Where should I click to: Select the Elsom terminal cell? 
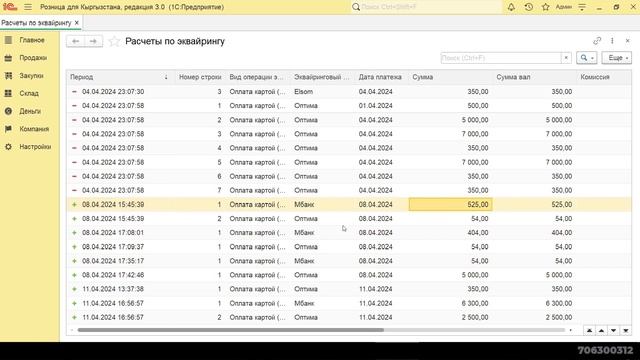tap(322, 92)
